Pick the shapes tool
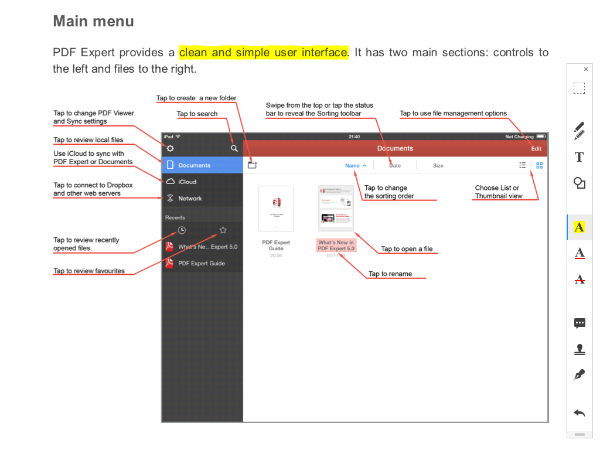 [x=579, y=183]
